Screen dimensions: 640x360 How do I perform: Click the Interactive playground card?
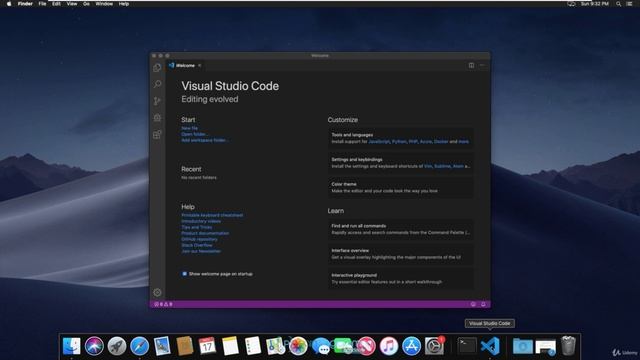(401, 279)
